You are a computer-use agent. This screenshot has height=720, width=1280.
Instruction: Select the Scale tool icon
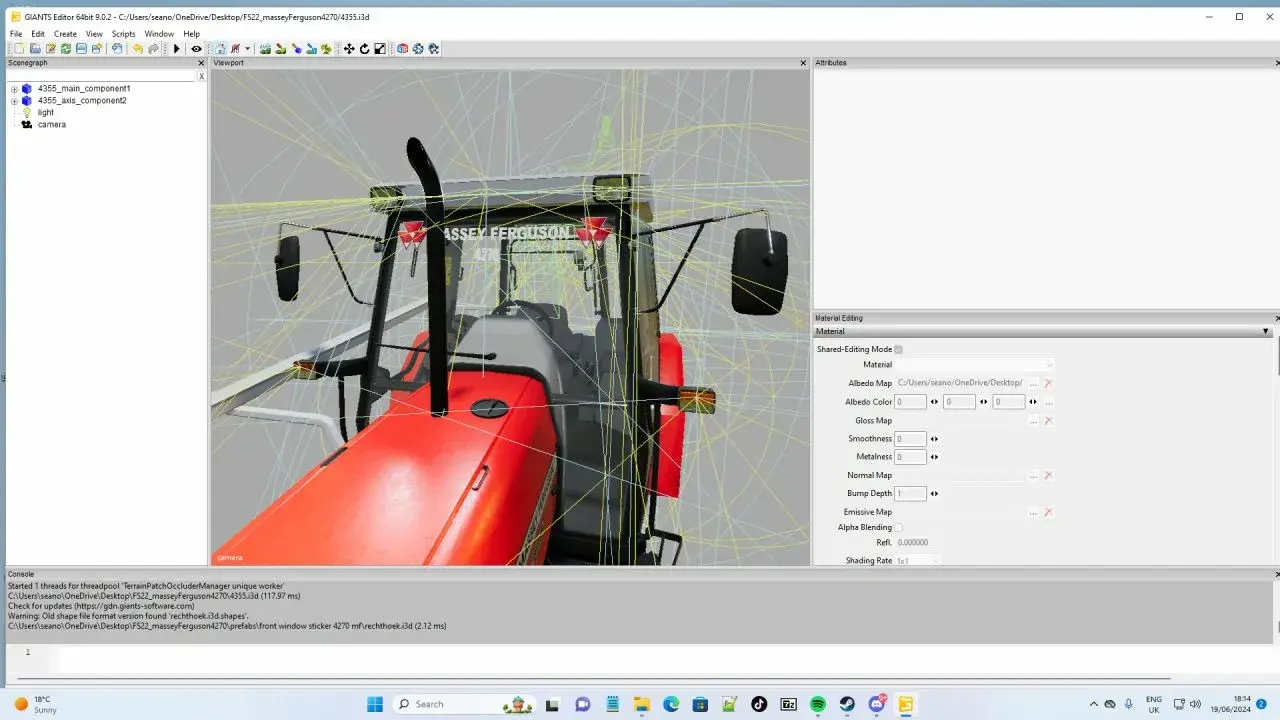pos(380,49)
